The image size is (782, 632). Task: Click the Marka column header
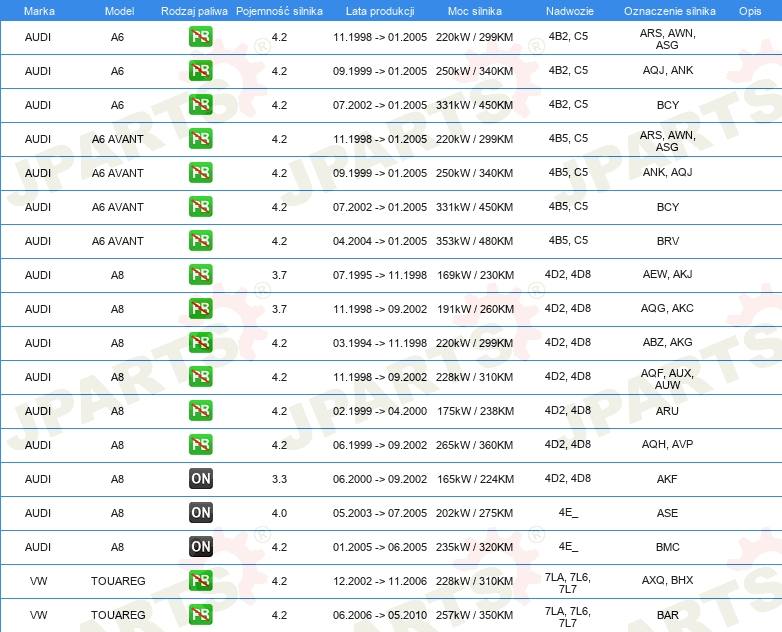39,11
